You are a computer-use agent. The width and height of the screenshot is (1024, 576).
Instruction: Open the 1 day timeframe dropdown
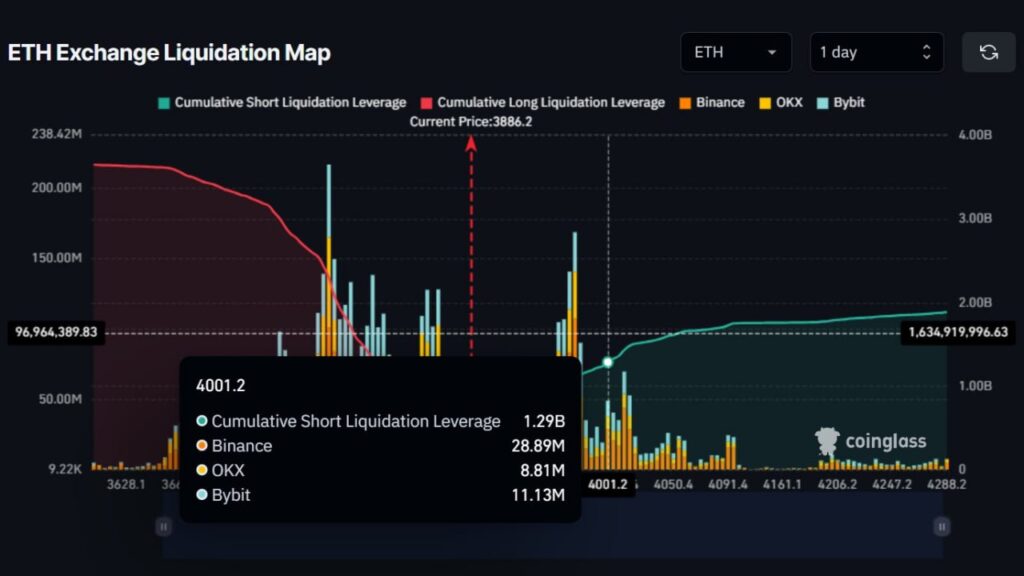point(875,52)
